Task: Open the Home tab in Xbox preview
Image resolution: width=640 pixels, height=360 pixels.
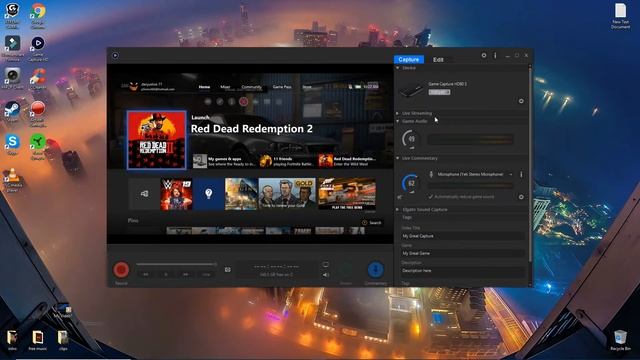Action: 204,87
